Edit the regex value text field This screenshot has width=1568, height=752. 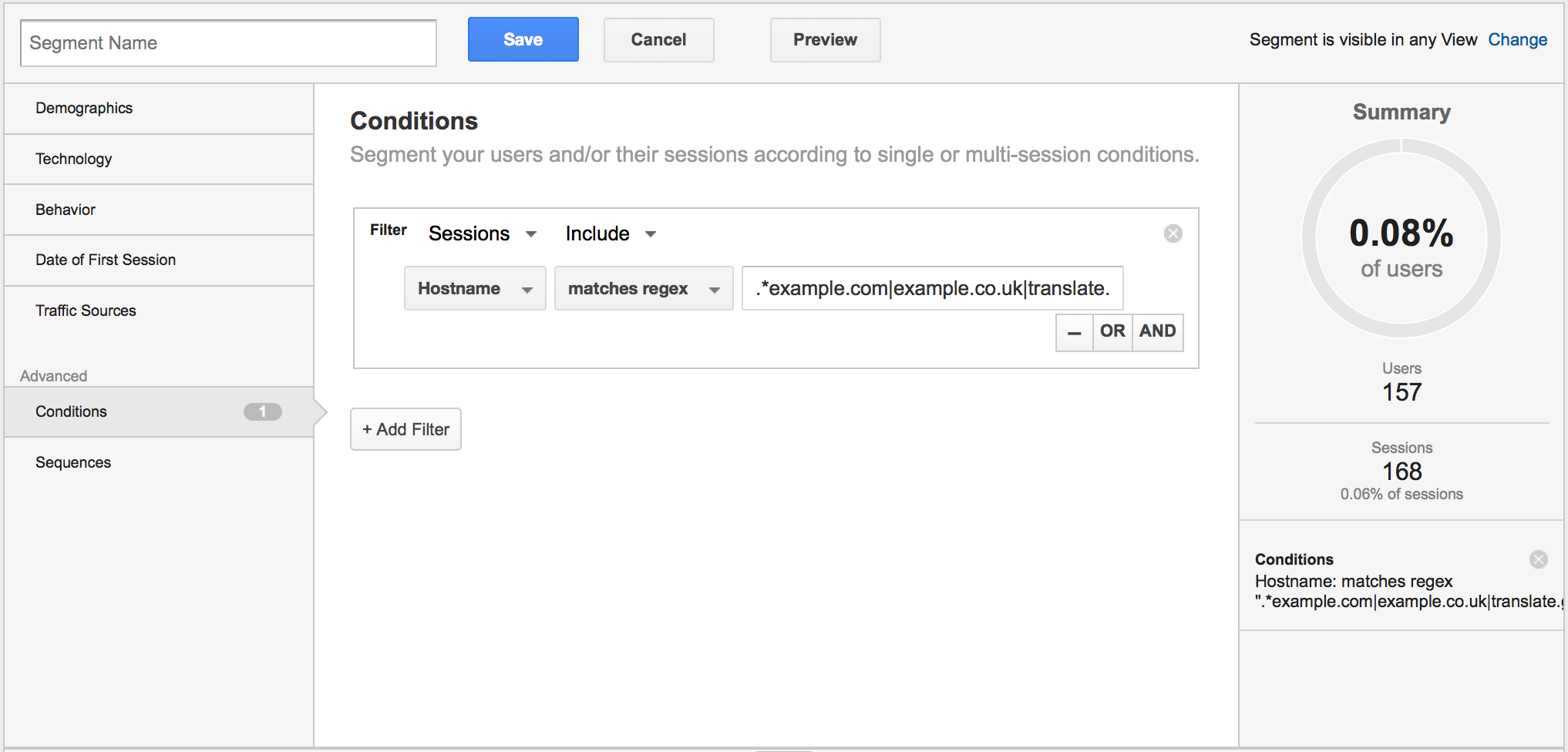click(932, 288)
